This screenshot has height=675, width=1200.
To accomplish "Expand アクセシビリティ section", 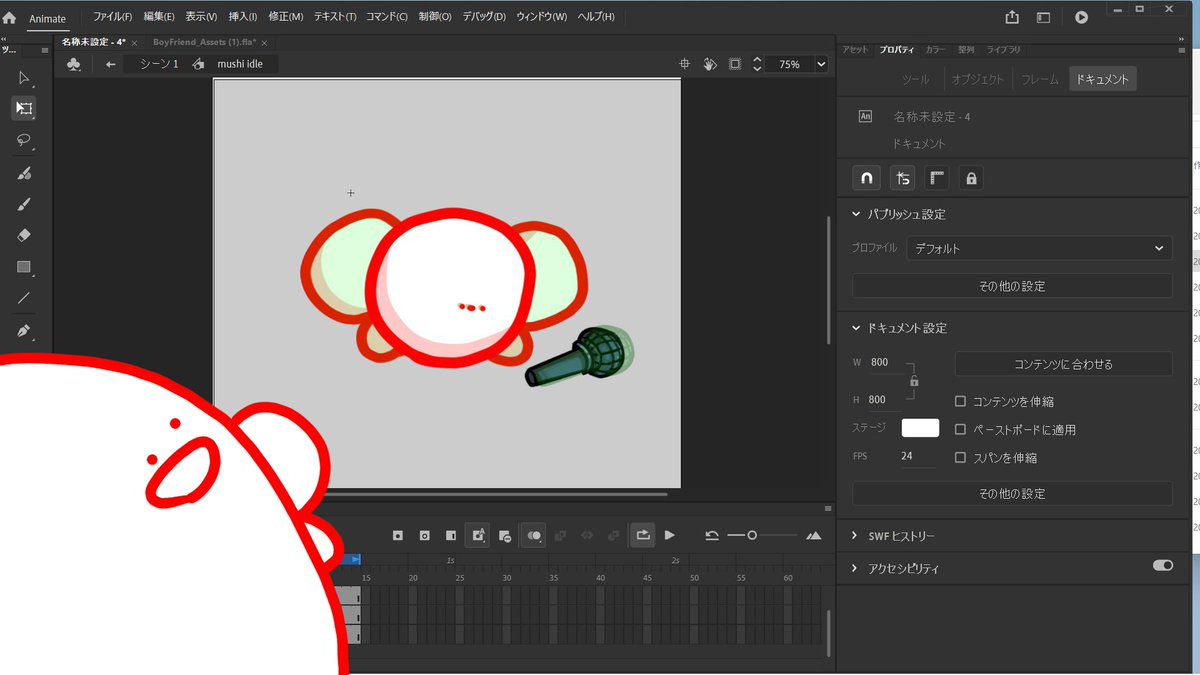I will 856,568.
